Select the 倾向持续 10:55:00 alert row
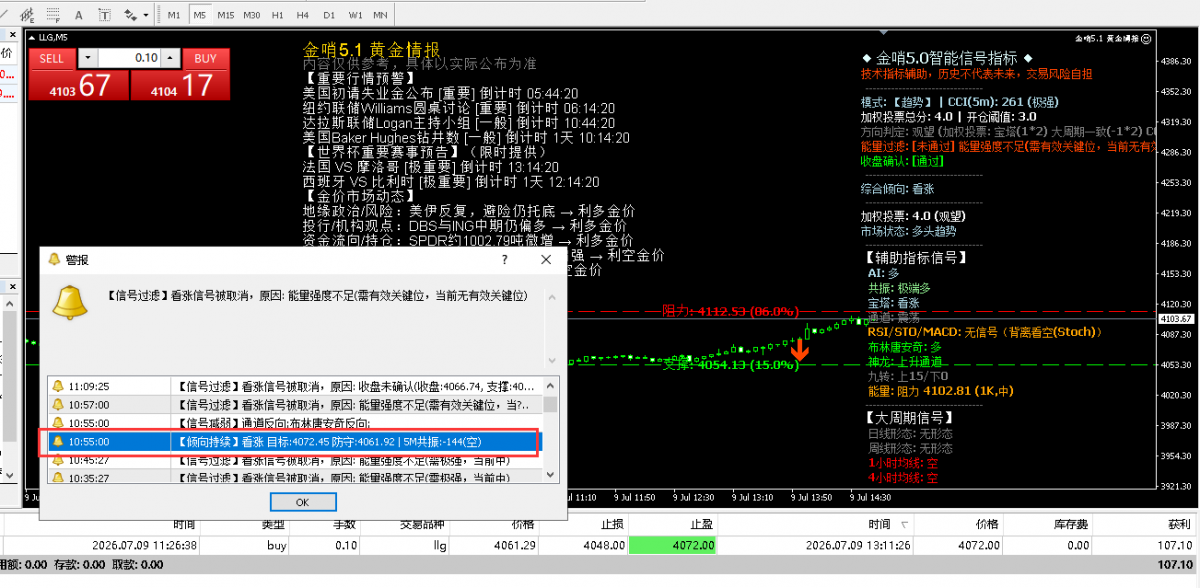The height and width of the screenshot is (588, 1200). coord(295,442)
